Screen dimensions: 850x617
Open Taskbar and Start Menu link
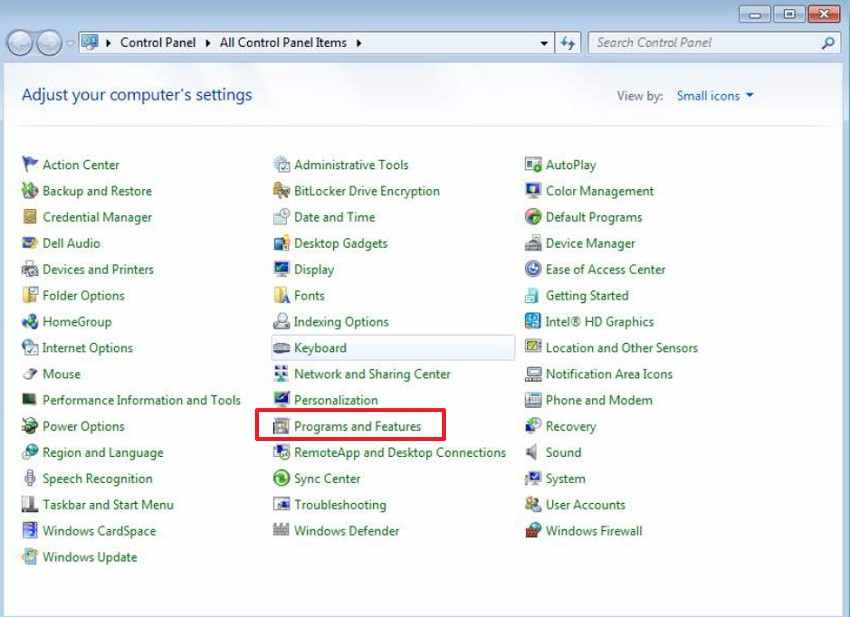108,505
